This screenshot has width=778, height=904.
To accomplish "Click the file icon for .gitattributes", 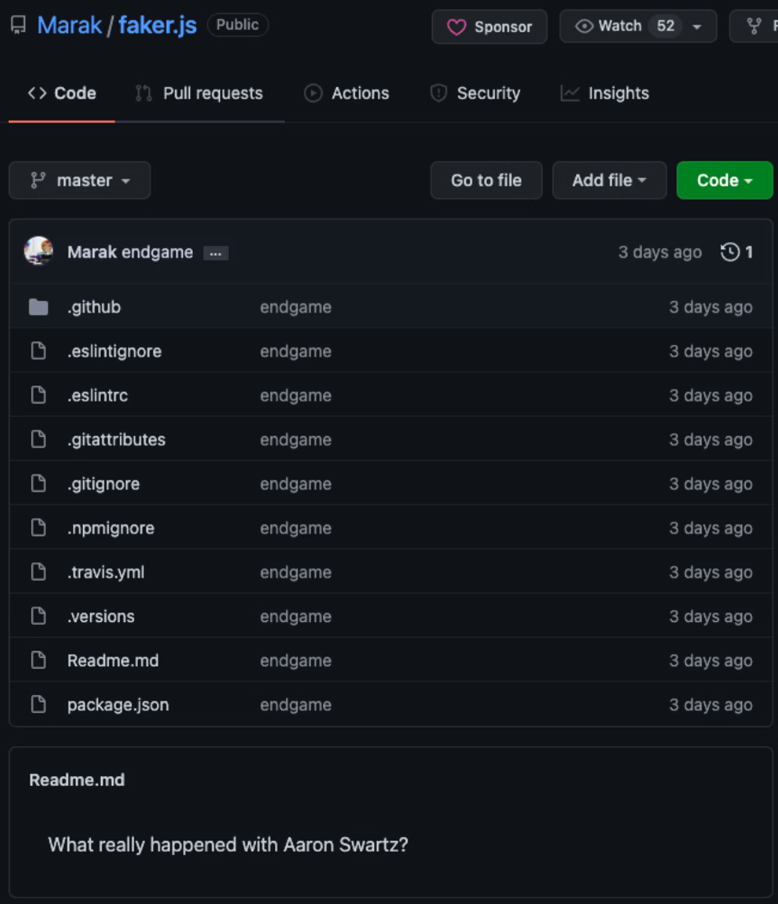I will tap(39, 439).
